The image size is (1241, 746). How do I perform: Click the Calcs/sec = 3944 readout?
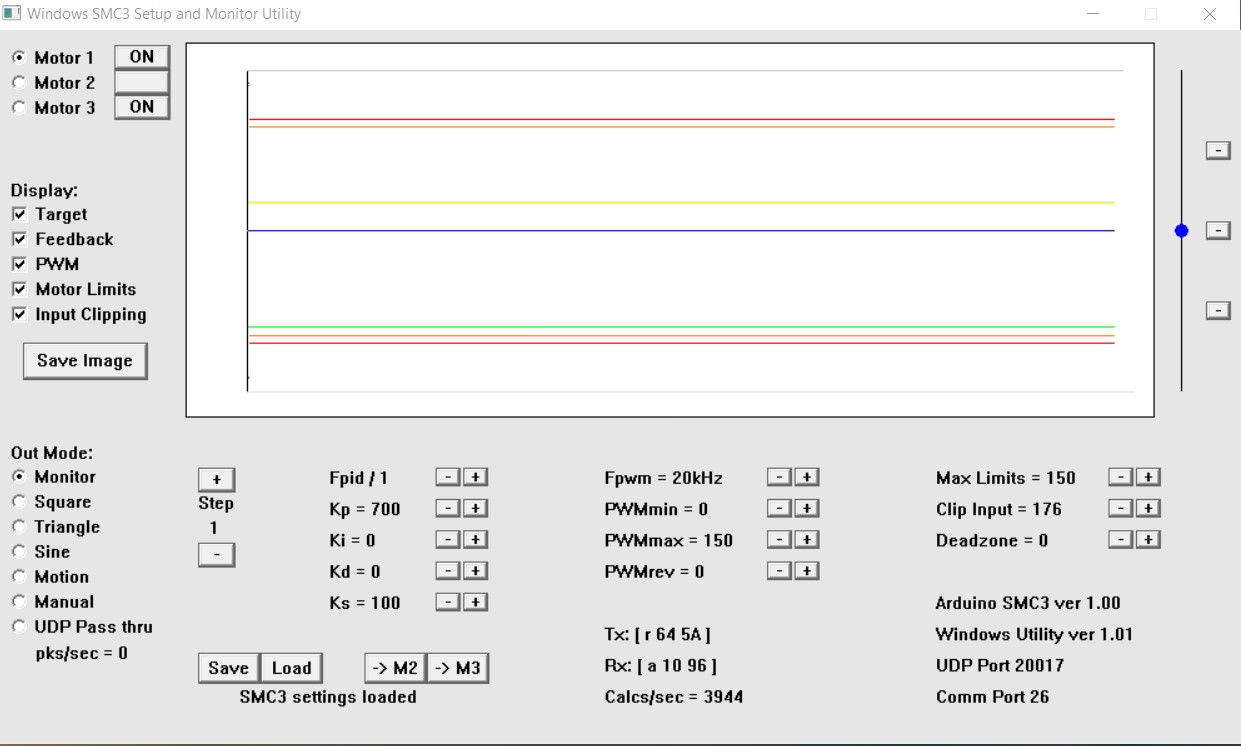pos(674,697)
